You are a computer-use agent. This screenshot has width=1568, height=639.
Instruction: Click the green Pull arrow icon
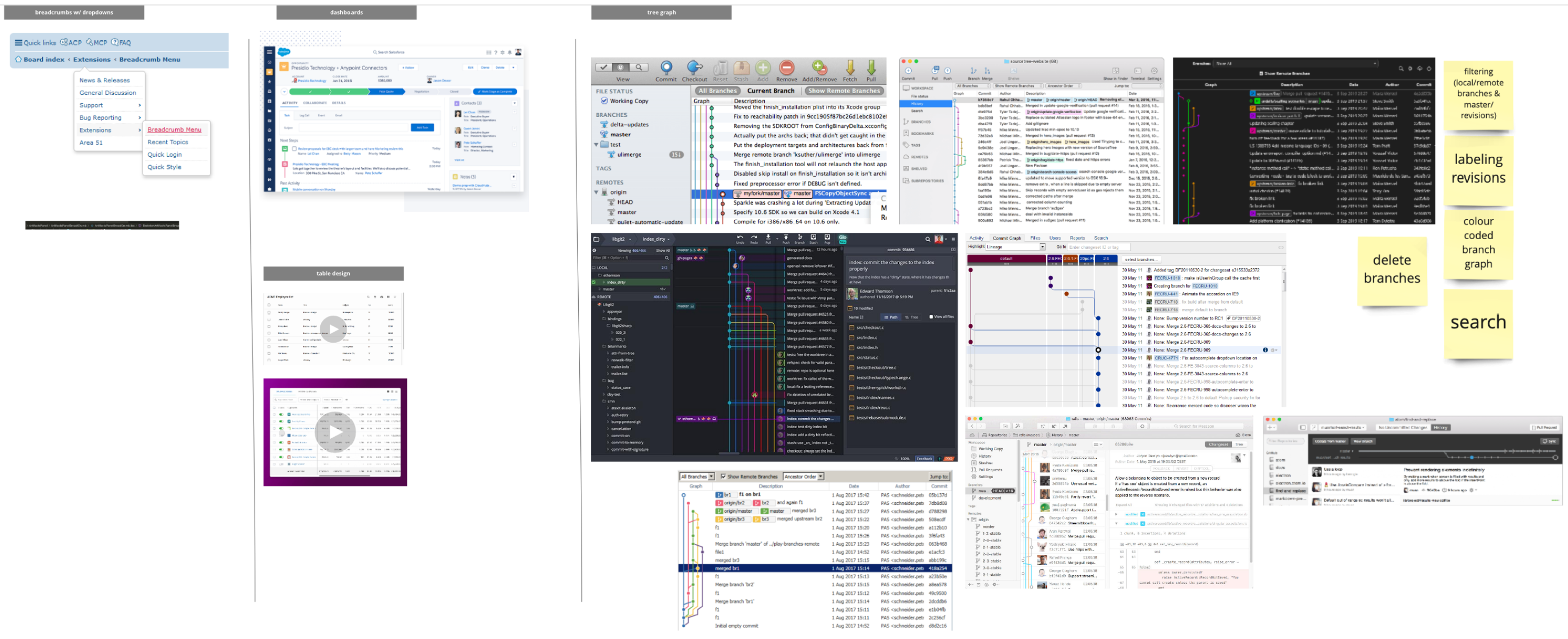[871, 68]
